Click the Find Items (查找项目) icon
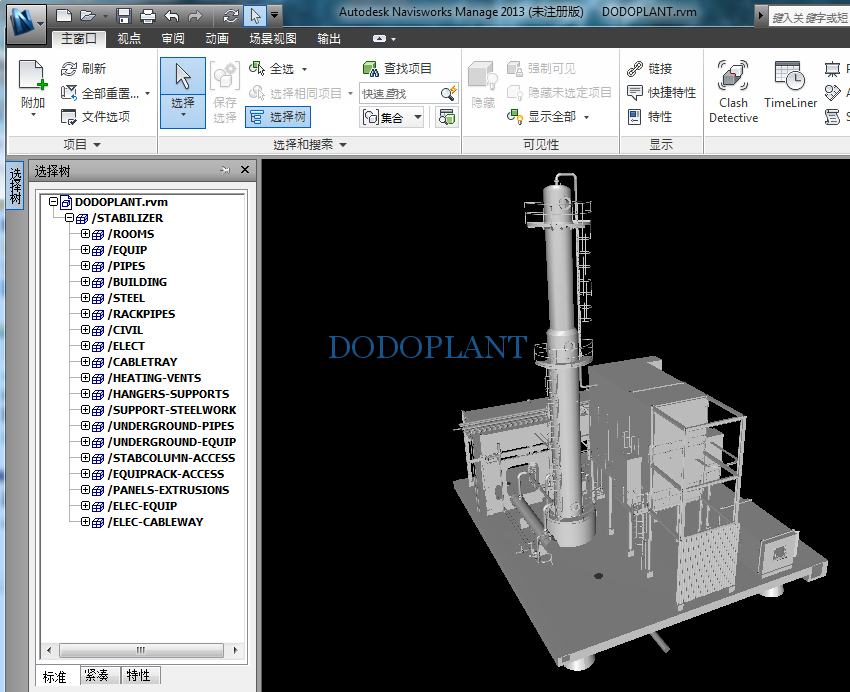The height and width of the screenshot is (692, 850). coord(371,69)
